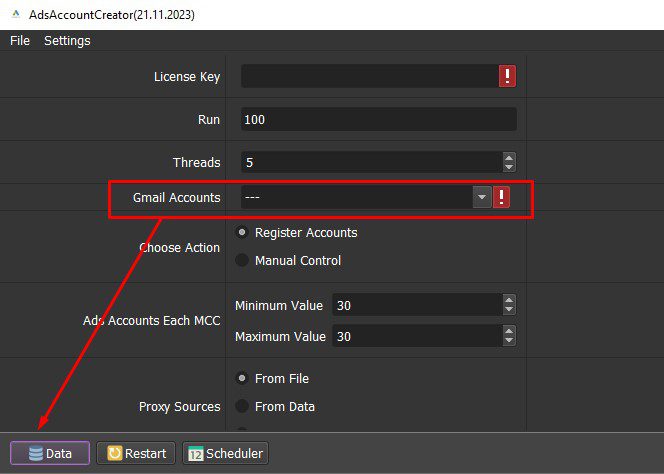664x474 pixels.
Task: Click the AdsAccountCreator app icon in title bar
Action: point(16,14)
